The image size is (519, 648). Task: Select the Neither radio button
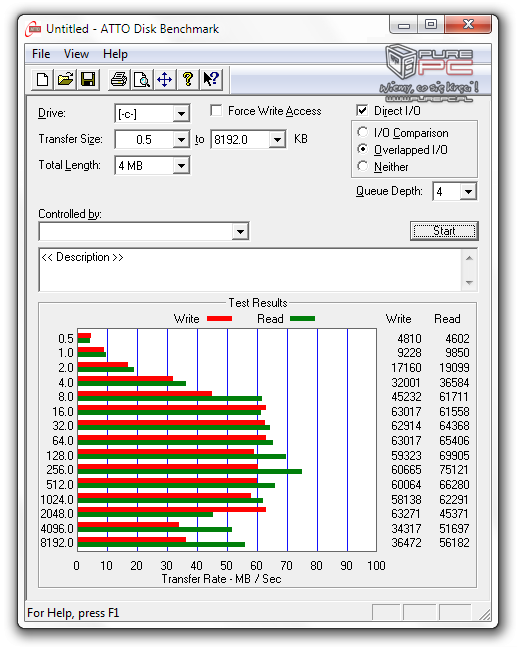click(x=362, y=166)
